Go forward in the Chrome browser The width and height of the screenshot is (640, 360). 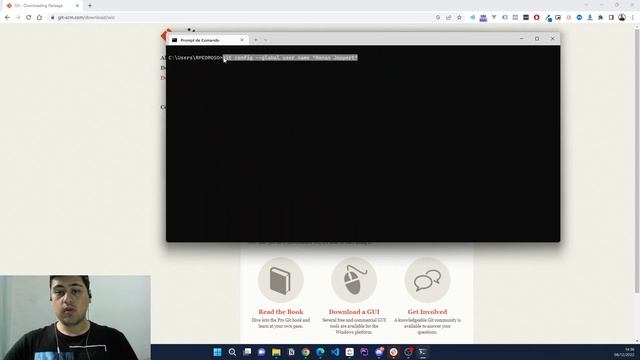18,18
